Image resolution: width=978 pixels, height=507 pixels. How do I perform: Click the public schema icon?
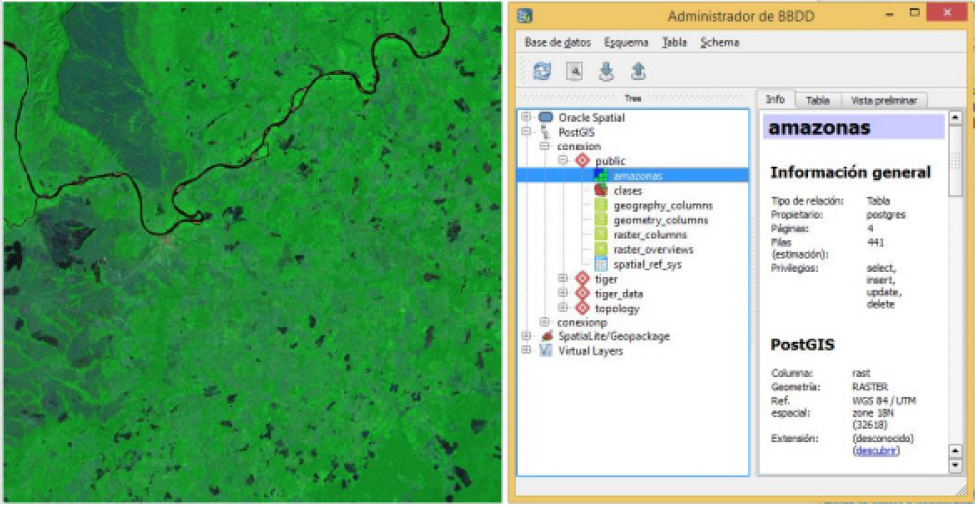582,161
